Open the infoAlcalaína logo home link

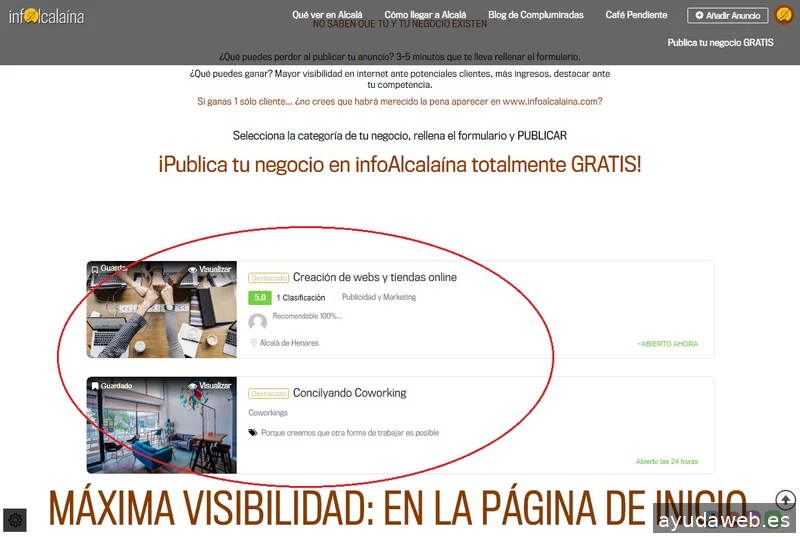[46, 16]
